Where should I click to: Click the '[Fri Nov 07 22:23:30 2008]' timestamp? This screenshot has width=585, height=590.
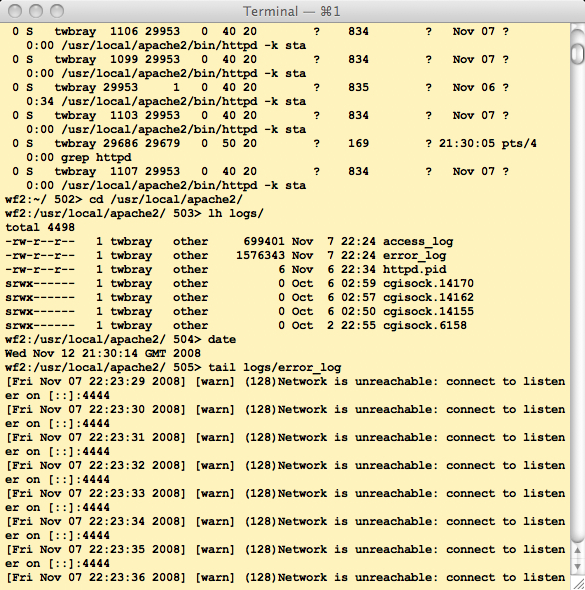96,409
